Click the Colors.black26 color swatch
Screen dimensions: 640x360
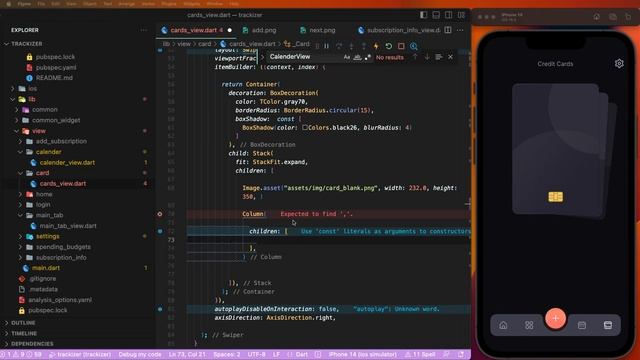click(304, 128)
